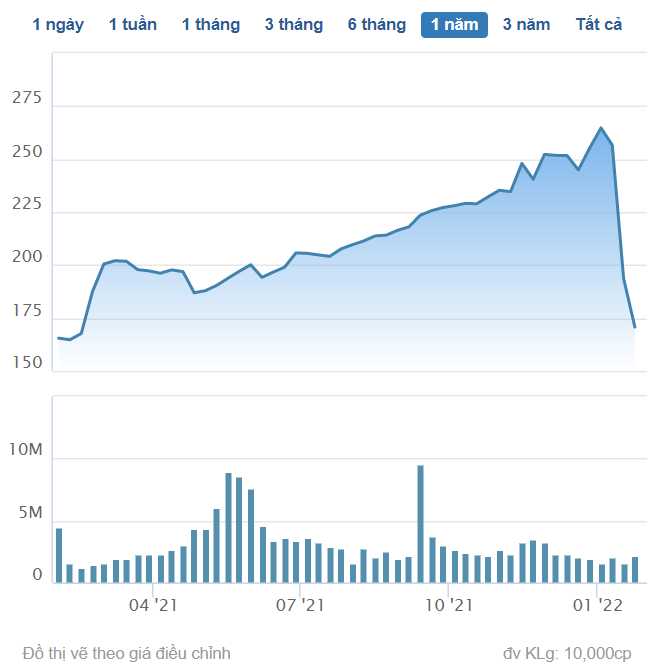Click the final point of the price line
664x664 pixels.
(635, 327)
